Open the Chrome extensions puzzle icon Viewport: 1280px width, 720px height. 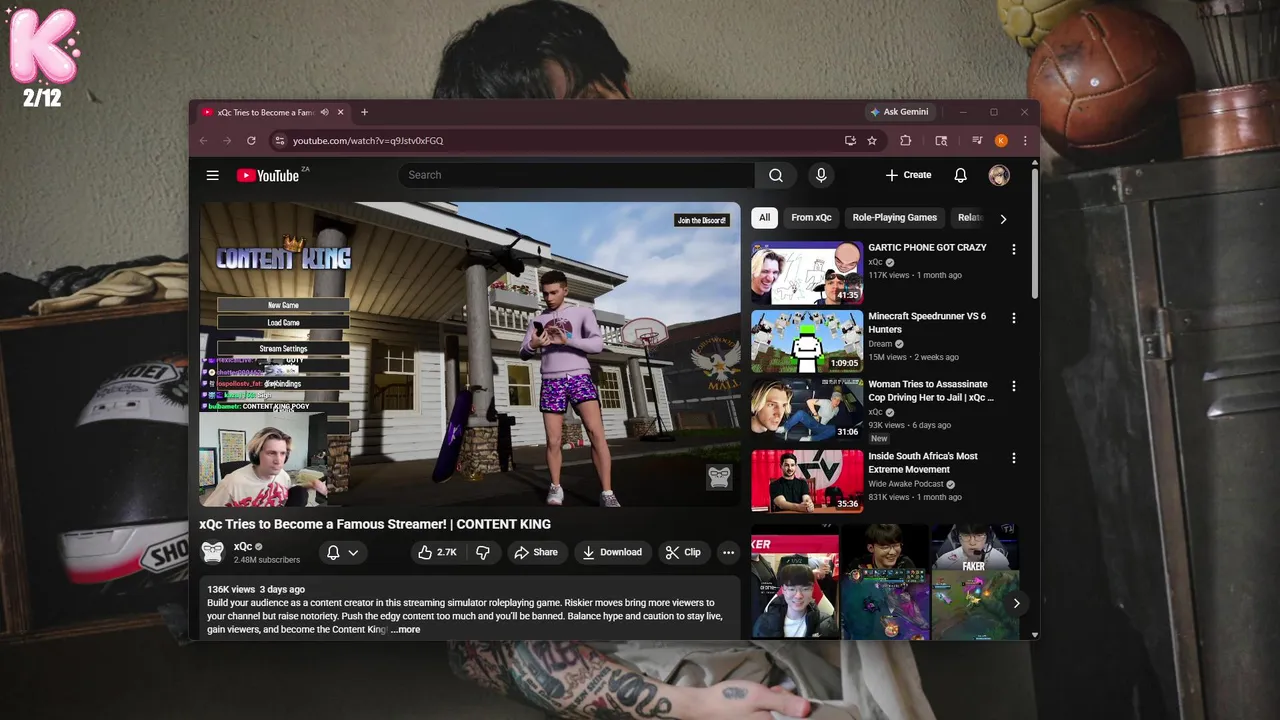[x=906, y=141]
